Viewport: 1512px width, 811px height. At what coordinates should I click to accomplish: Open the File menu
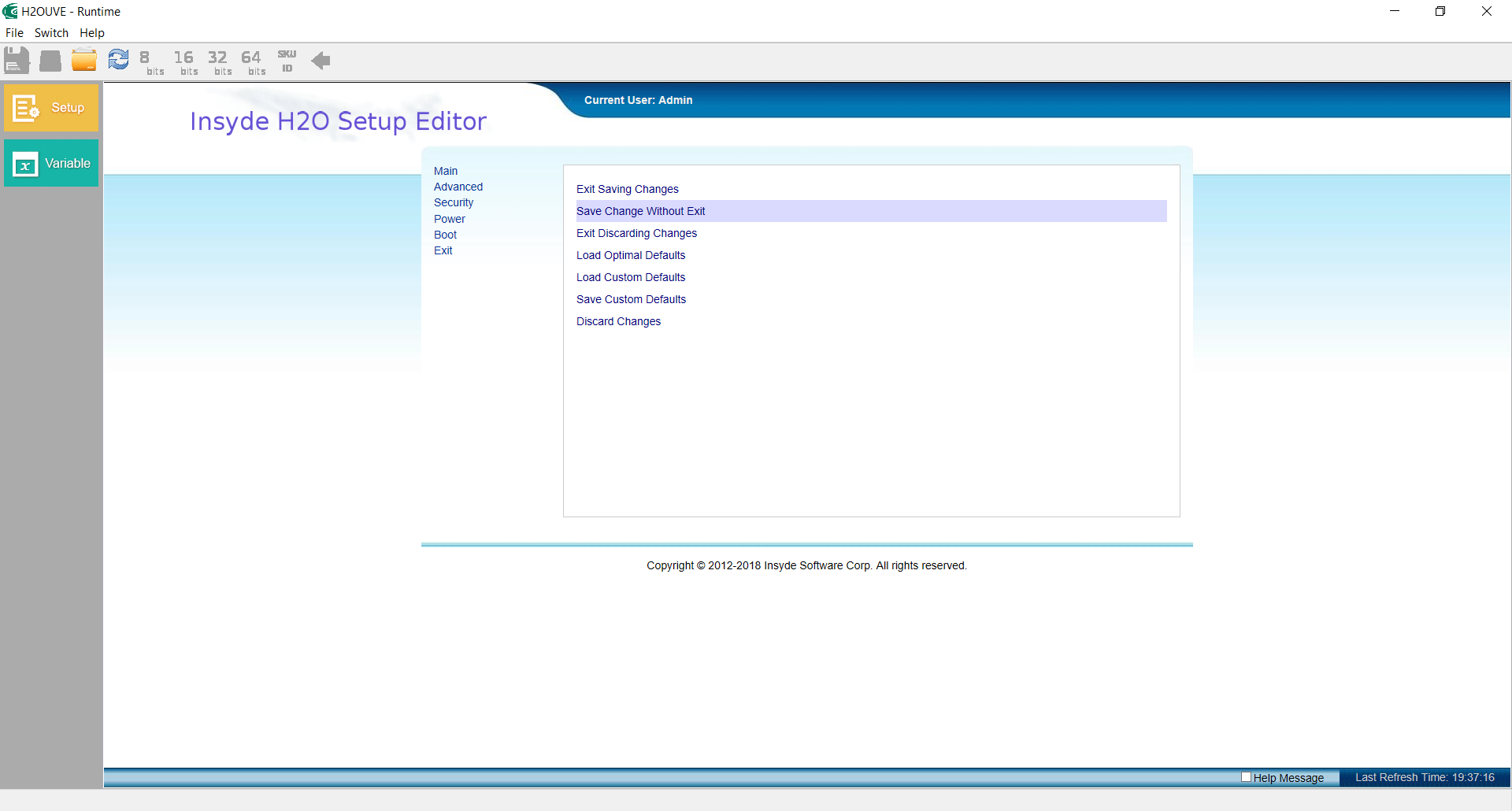click(14, 33)
